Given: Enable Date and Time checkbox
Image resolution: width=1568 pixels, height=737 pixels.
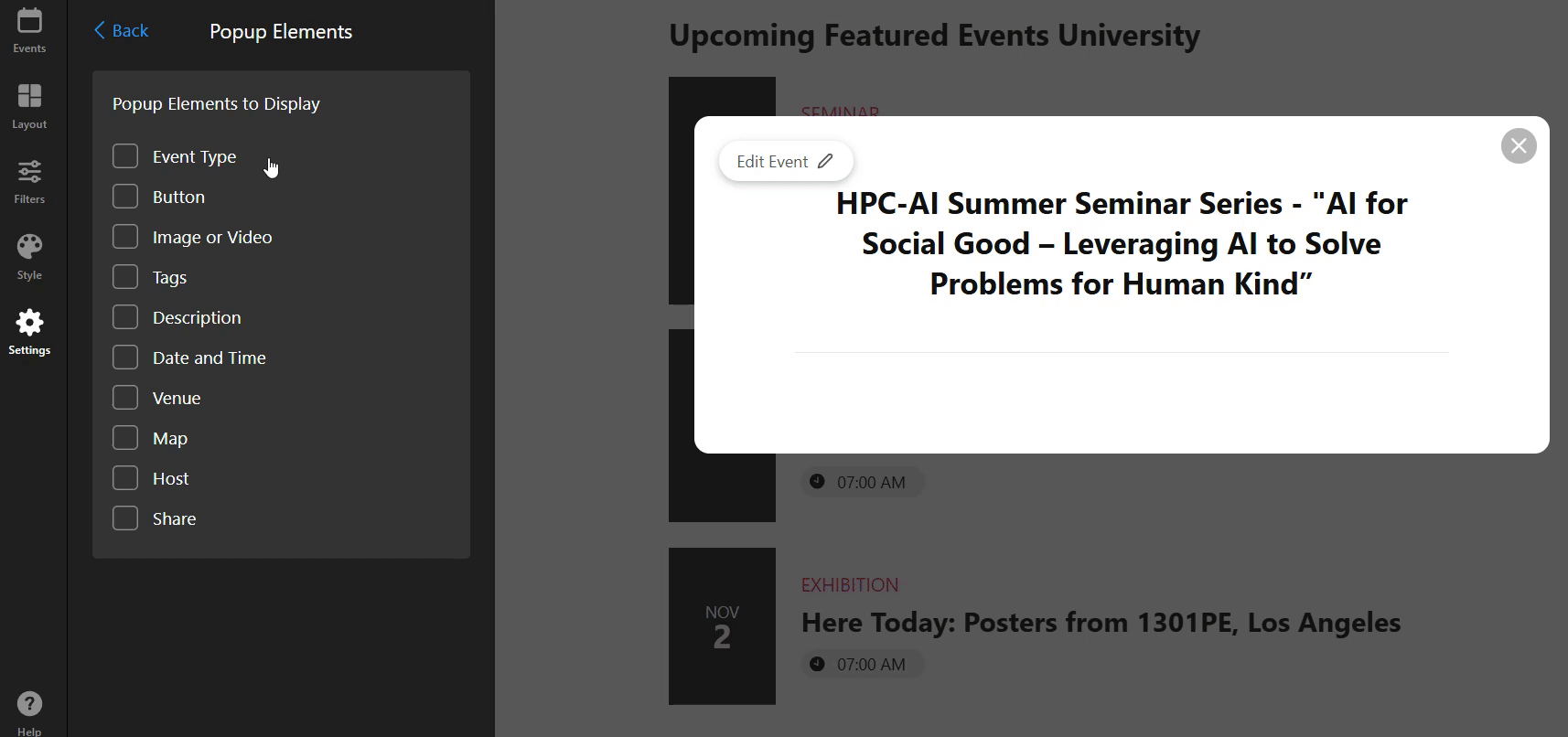Looking at the screenshot, I should (125, 358).
